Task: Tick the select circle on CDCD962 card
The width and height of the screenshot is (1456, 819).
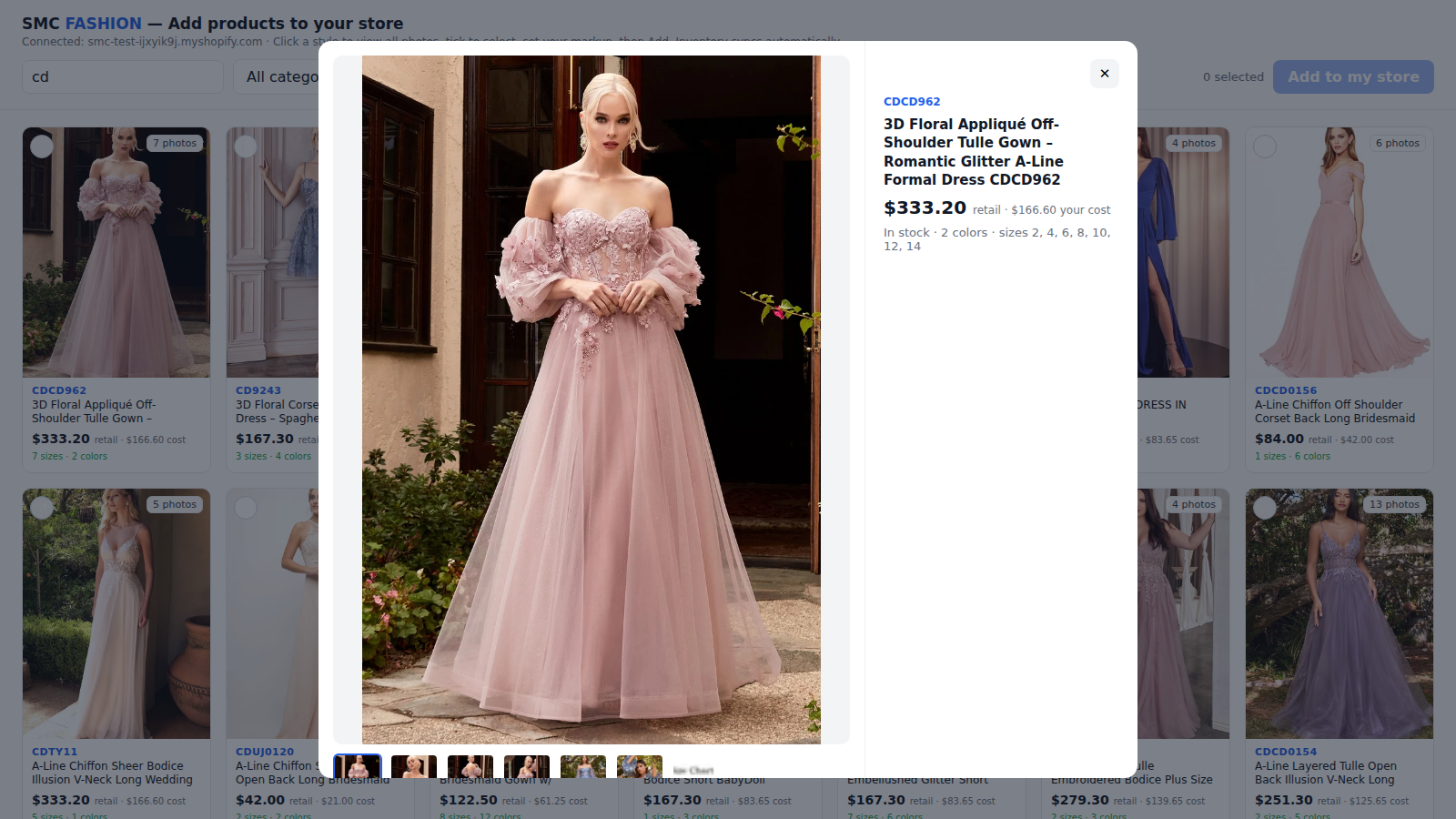Action: (x=42, y=146)
